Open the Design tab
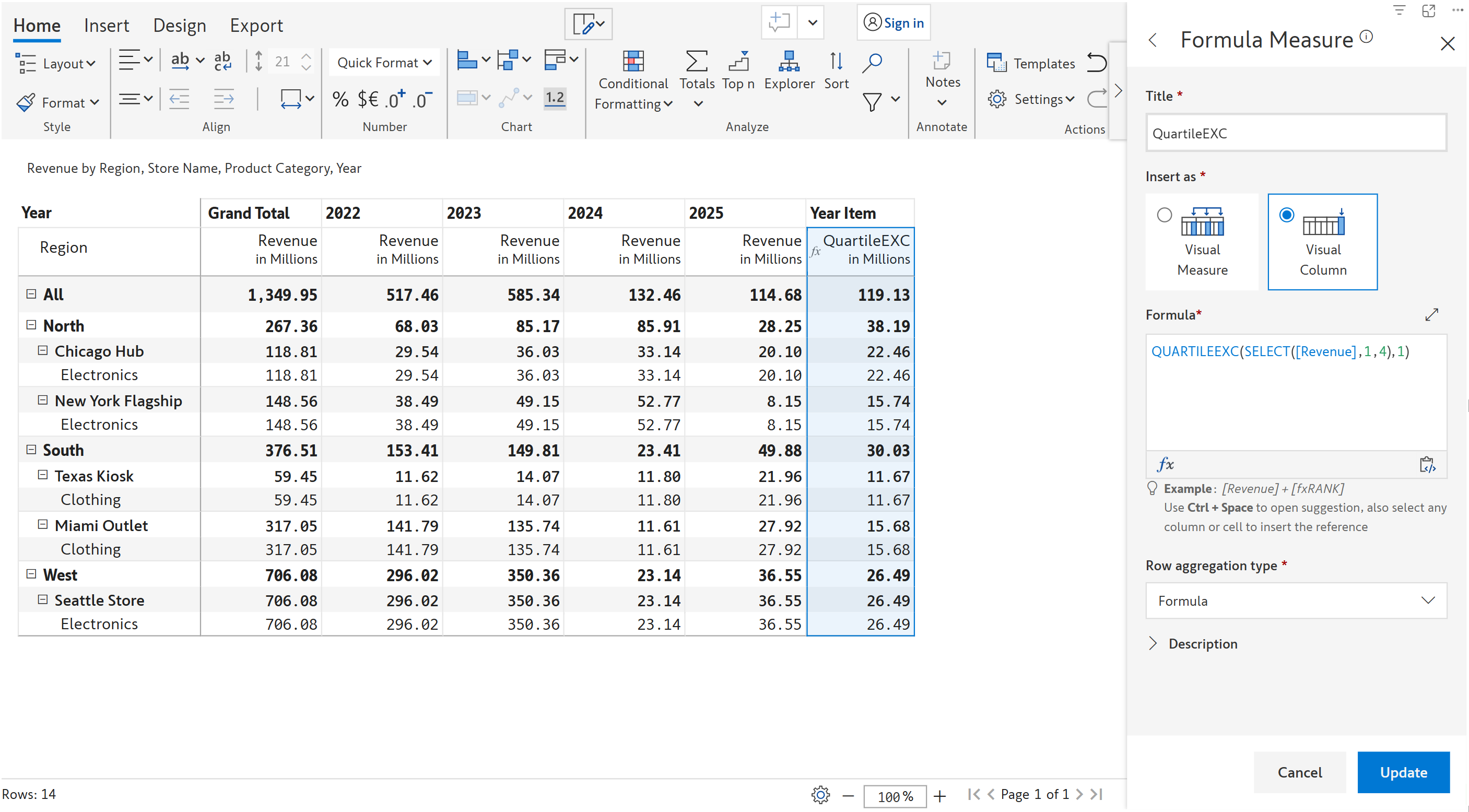The width and height of the screenshot is (1469, 812). [x=179, y=26]
